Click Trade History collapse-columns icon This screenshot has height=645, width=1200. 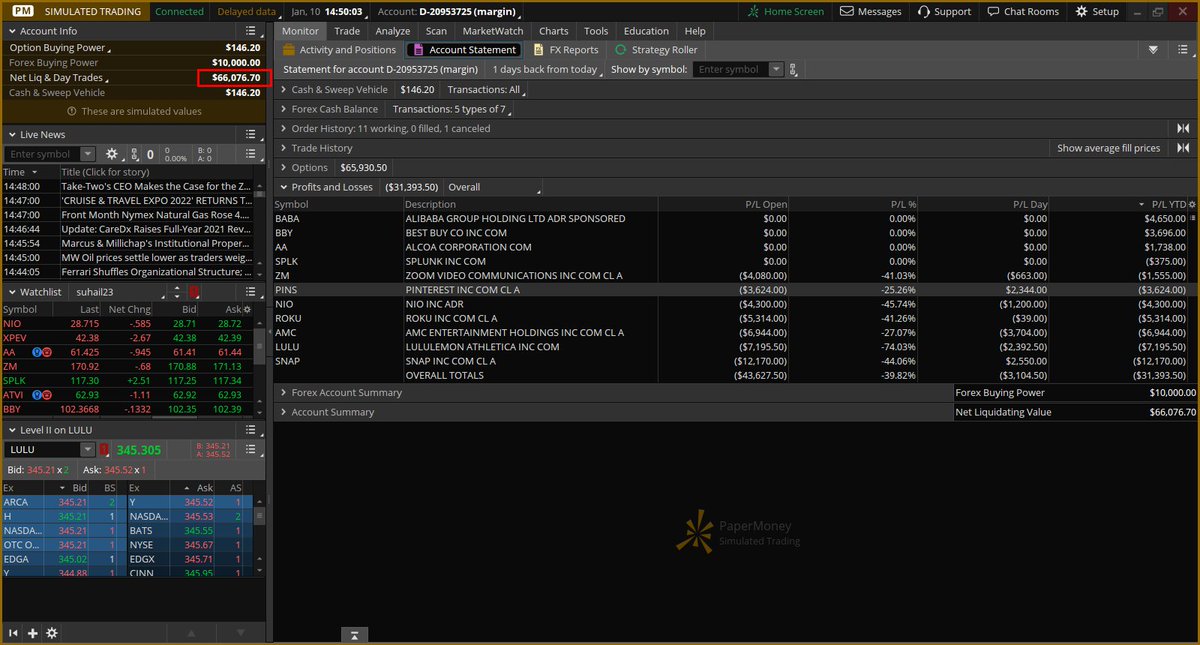coord(1183,148)
